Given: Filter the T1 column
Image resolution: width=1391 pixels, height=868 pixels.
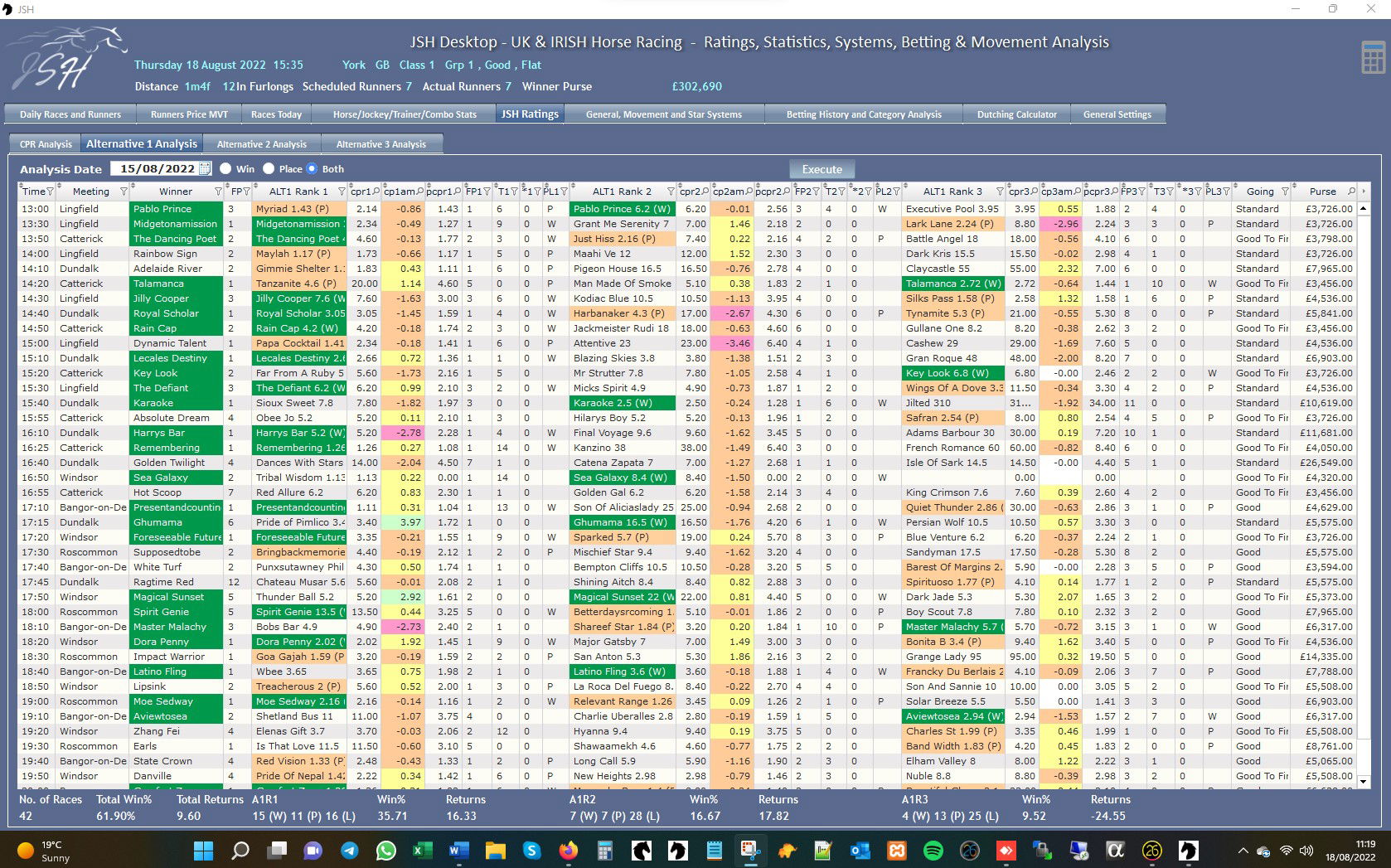Looking at the screenshot, I should (514, 192).
